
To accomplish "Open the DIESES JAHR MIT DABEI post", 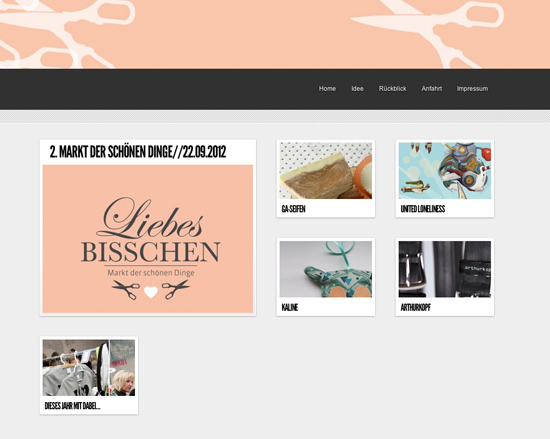I will click(x=73, y=406).
